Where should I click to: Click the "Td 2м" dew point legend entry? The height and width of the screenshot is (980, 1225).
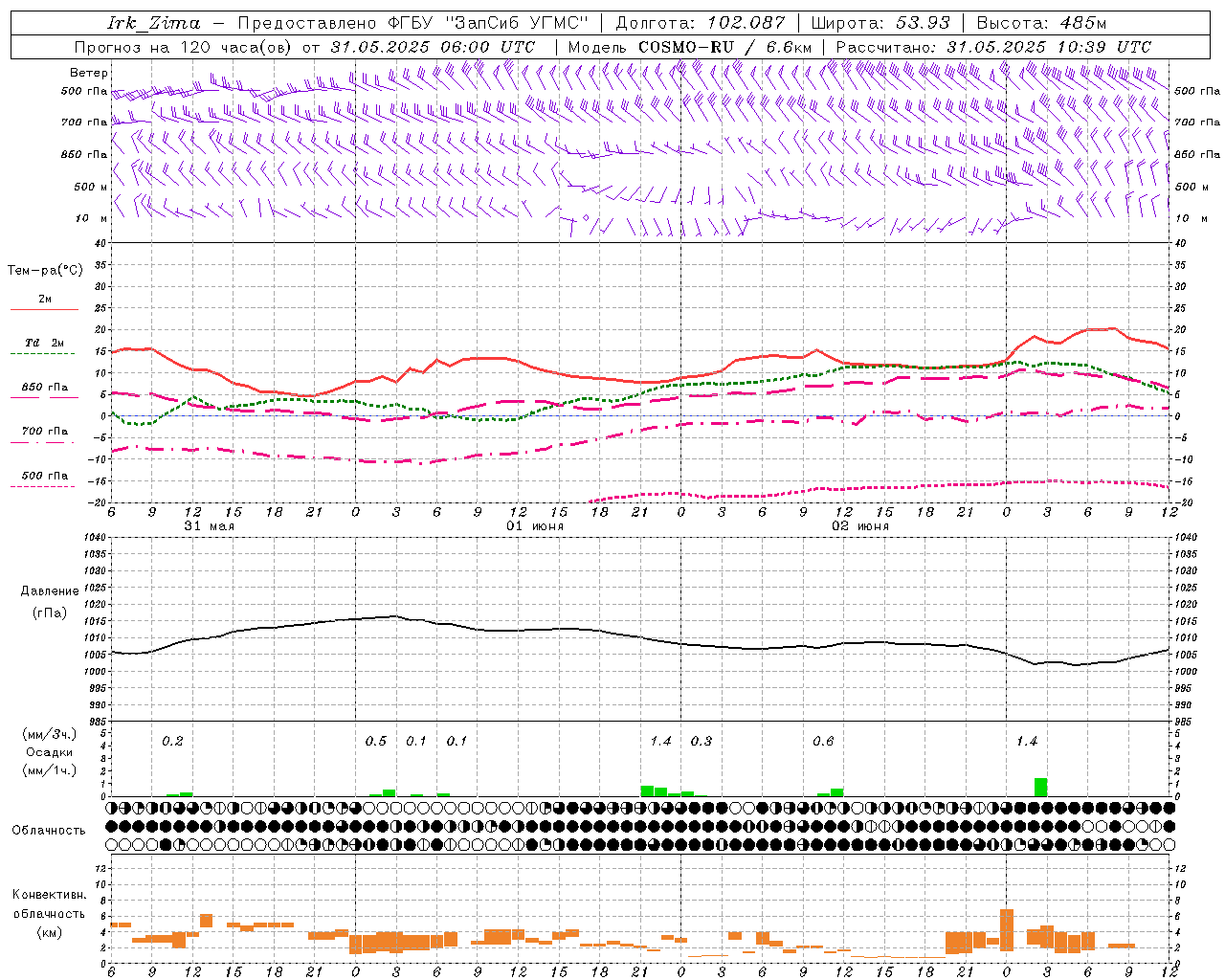click(45, 343)
